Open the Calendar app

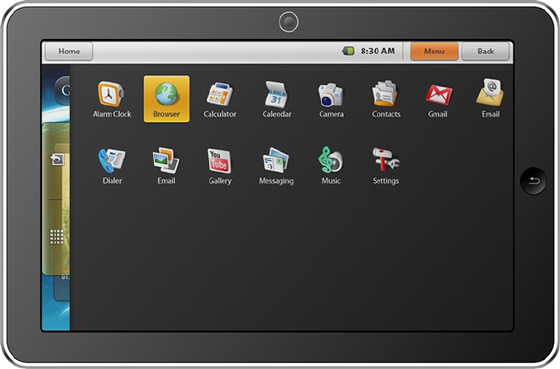coord(277,99)
